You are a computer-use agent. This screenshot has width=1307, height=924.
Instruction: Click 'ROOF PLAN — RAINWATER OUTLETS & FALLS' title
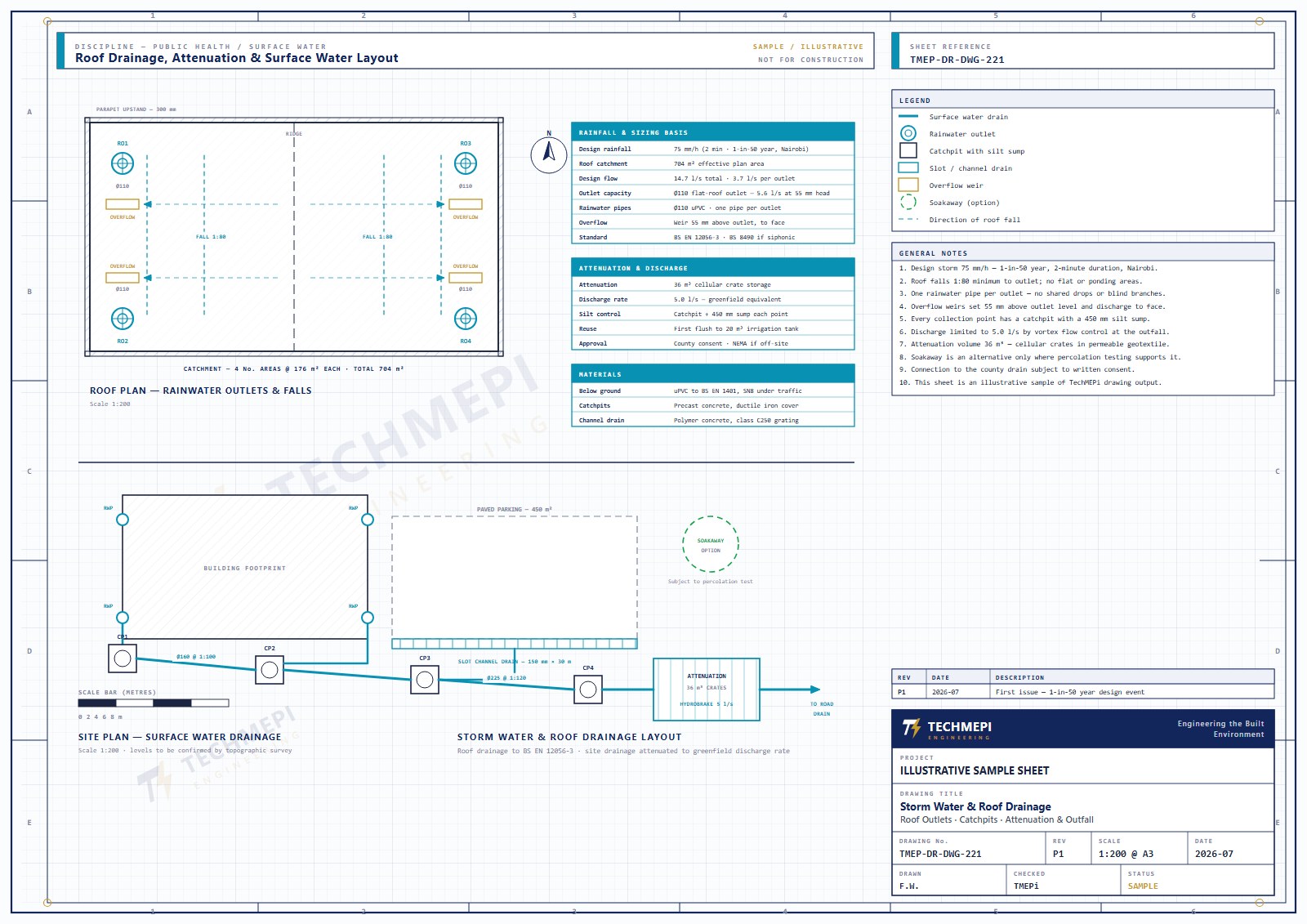pyautogui.click(x=201, y=391)
